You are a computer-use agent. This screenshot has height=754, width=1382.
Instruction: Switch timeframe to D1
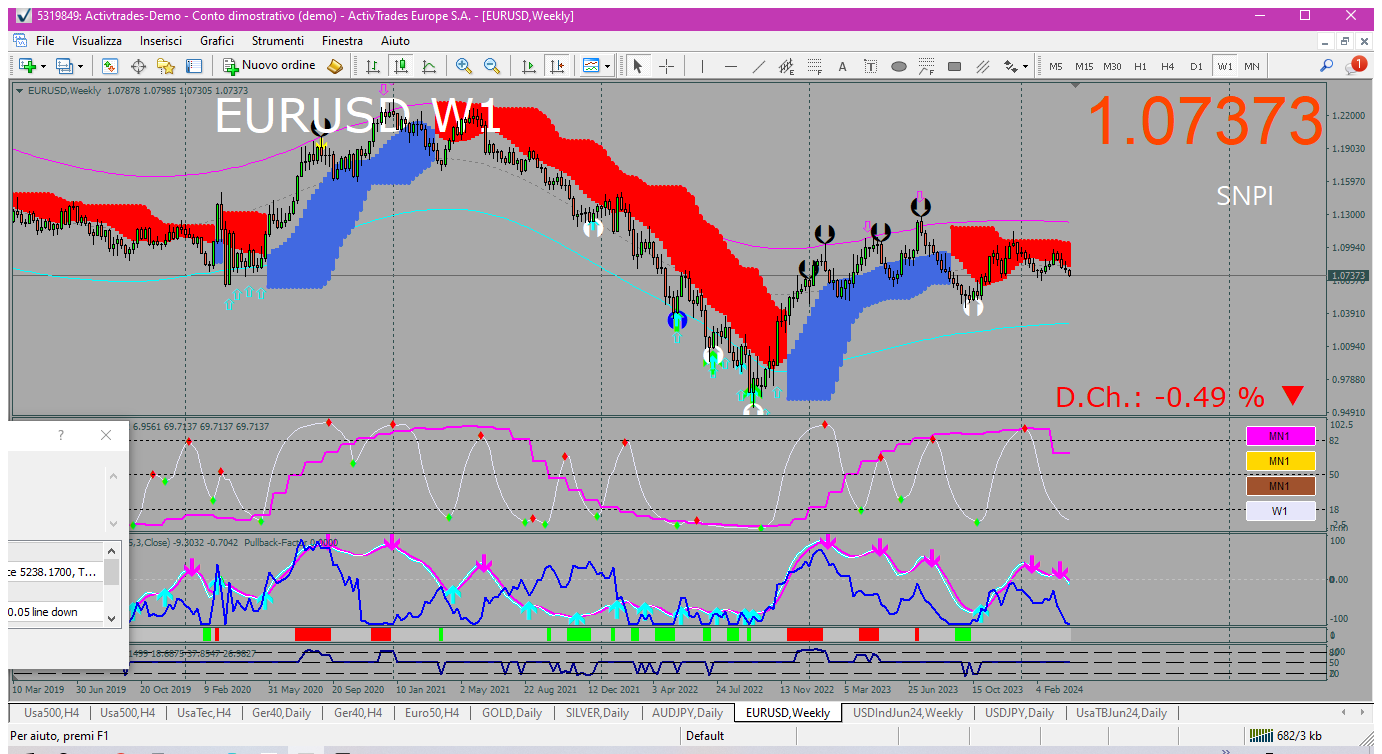tap(1196, 66)
